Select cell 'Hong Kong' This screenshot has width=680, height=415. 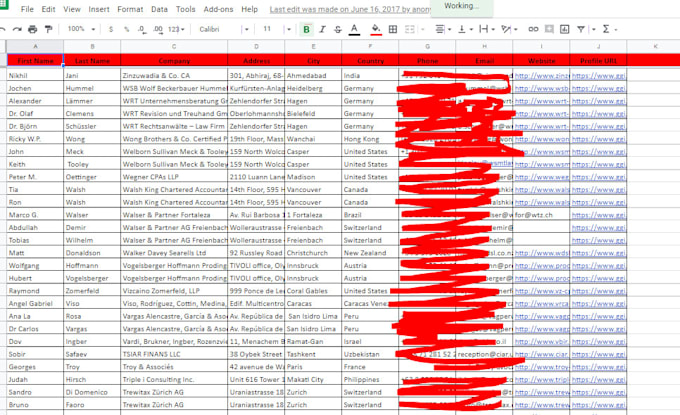(x=370, y=139)
